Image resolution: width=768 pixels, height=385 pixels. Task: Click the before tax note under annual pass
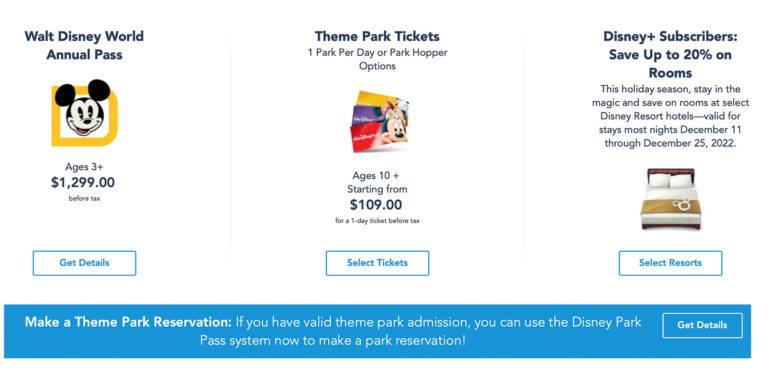point(84,198)
